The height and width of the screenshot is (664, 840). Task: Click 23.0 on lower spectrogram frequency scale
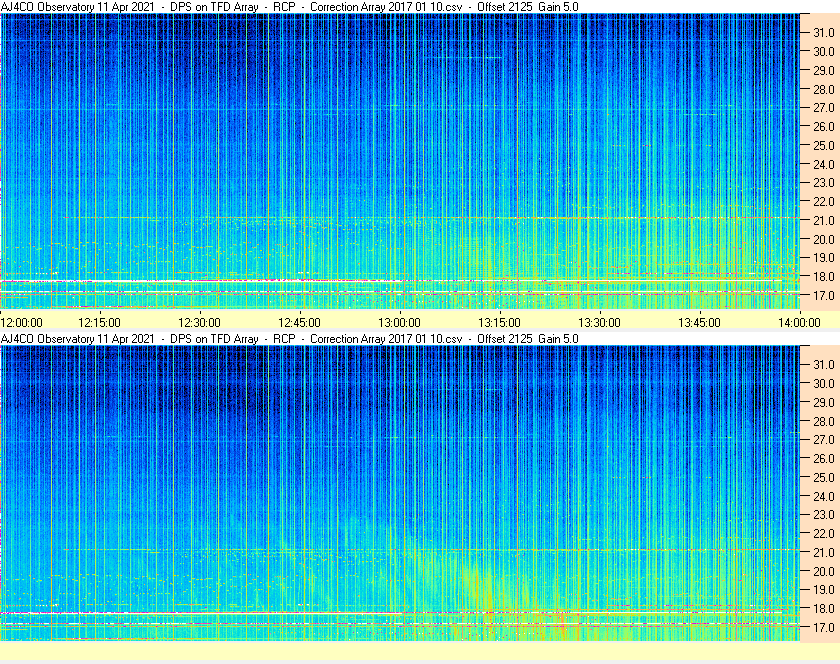click(x=824, y=514)
